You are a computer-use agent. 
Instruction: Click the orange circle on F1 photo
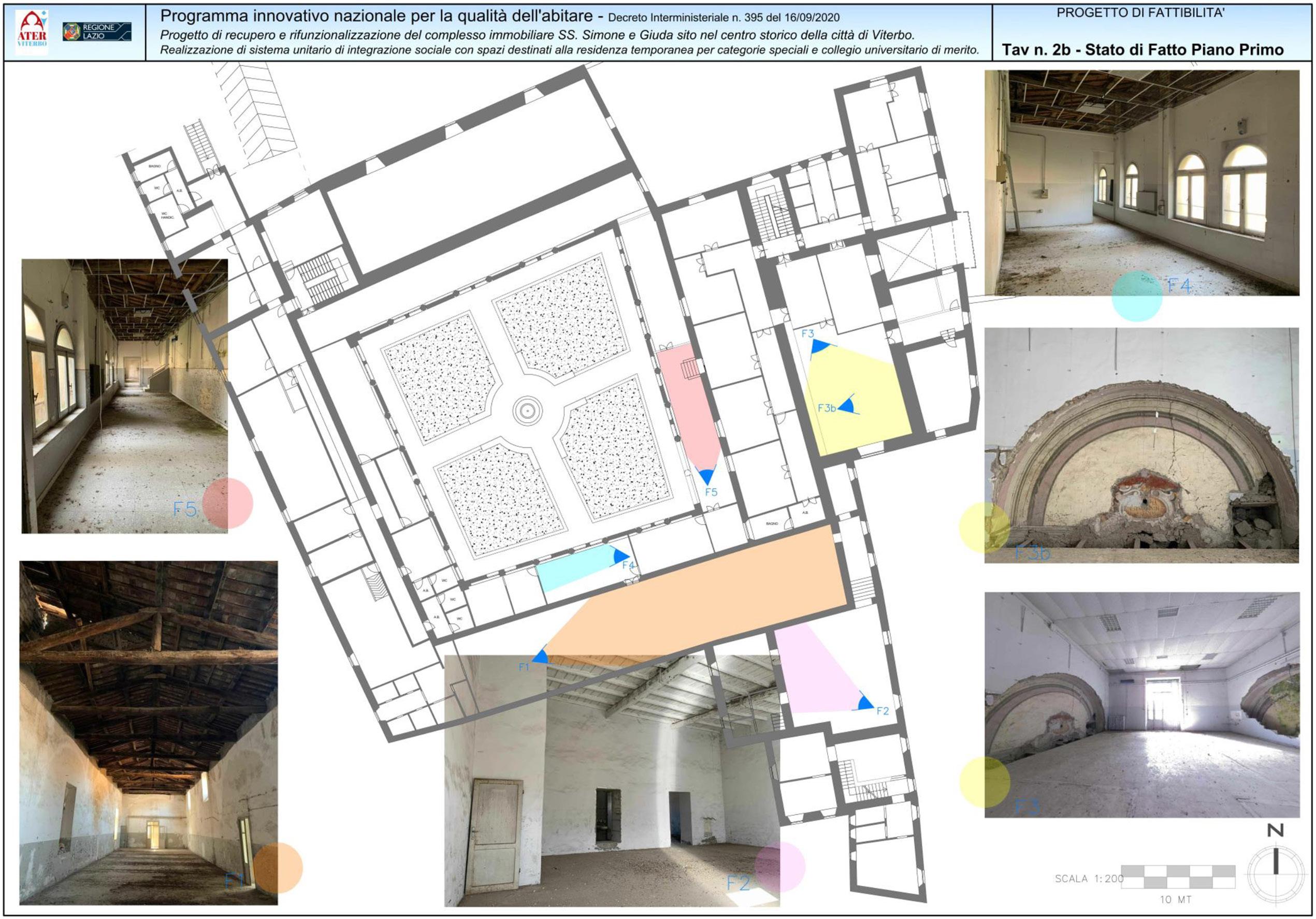pos(278,867)
